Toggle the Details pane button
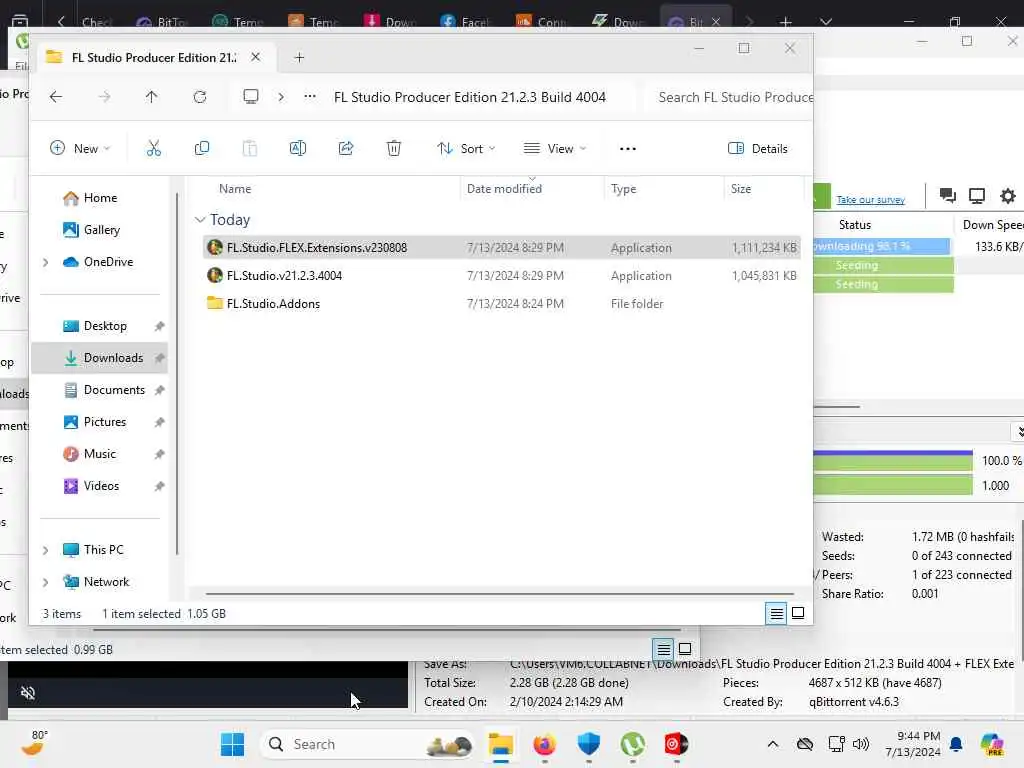1024x768 pixels. pyautogui.click(x=758, y=149)
